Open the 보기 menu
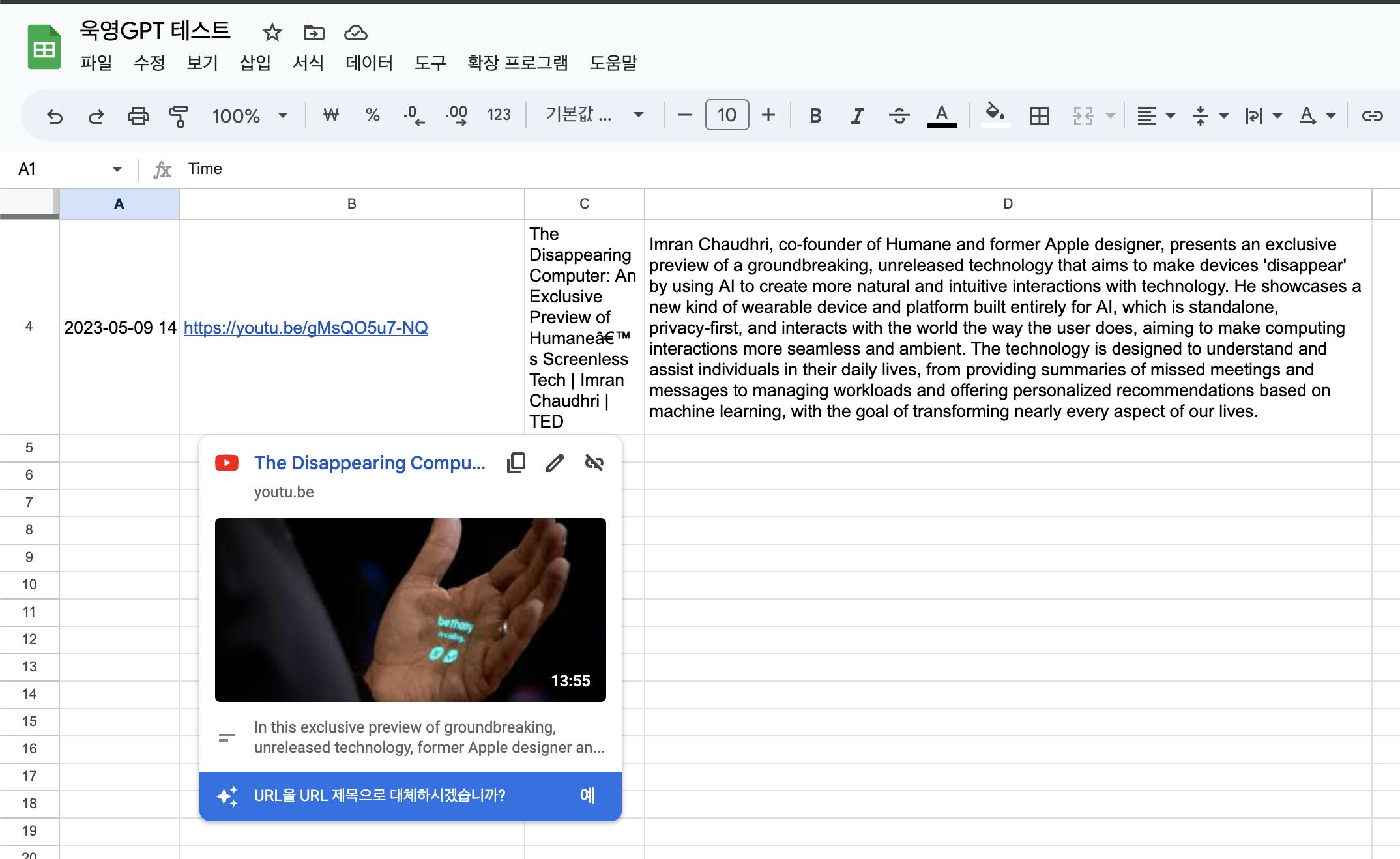Image resolution: width=1400 pixels, height=859 pixels. point(202,63)
